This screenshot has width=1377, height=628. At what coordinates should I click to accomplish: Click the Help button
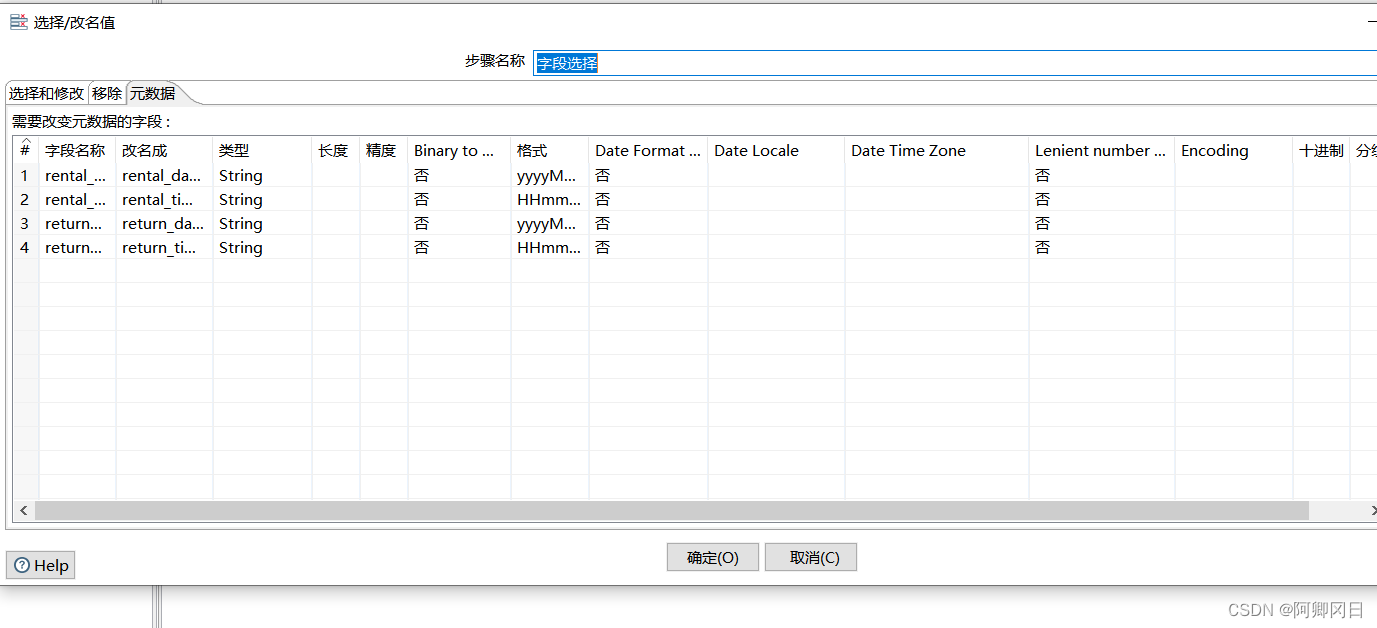click(x=41, y=565)
